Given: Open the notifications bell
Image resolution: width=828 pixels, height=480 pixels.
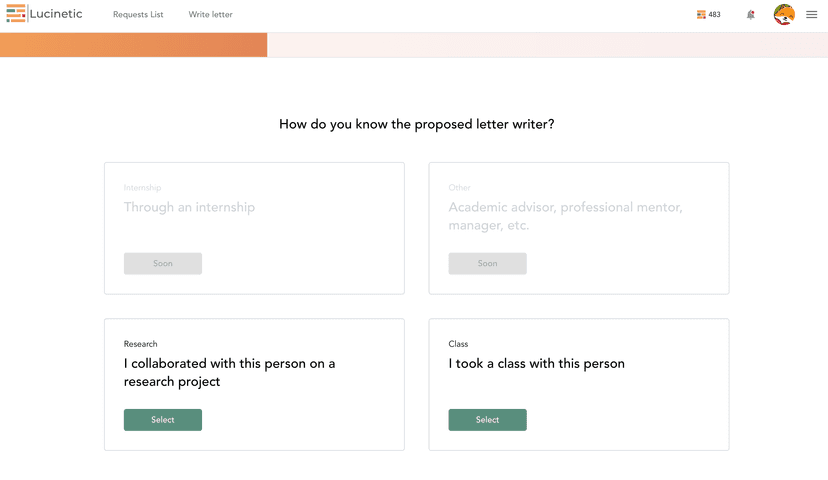Looking at the screenshot, I should click(751, 15).
